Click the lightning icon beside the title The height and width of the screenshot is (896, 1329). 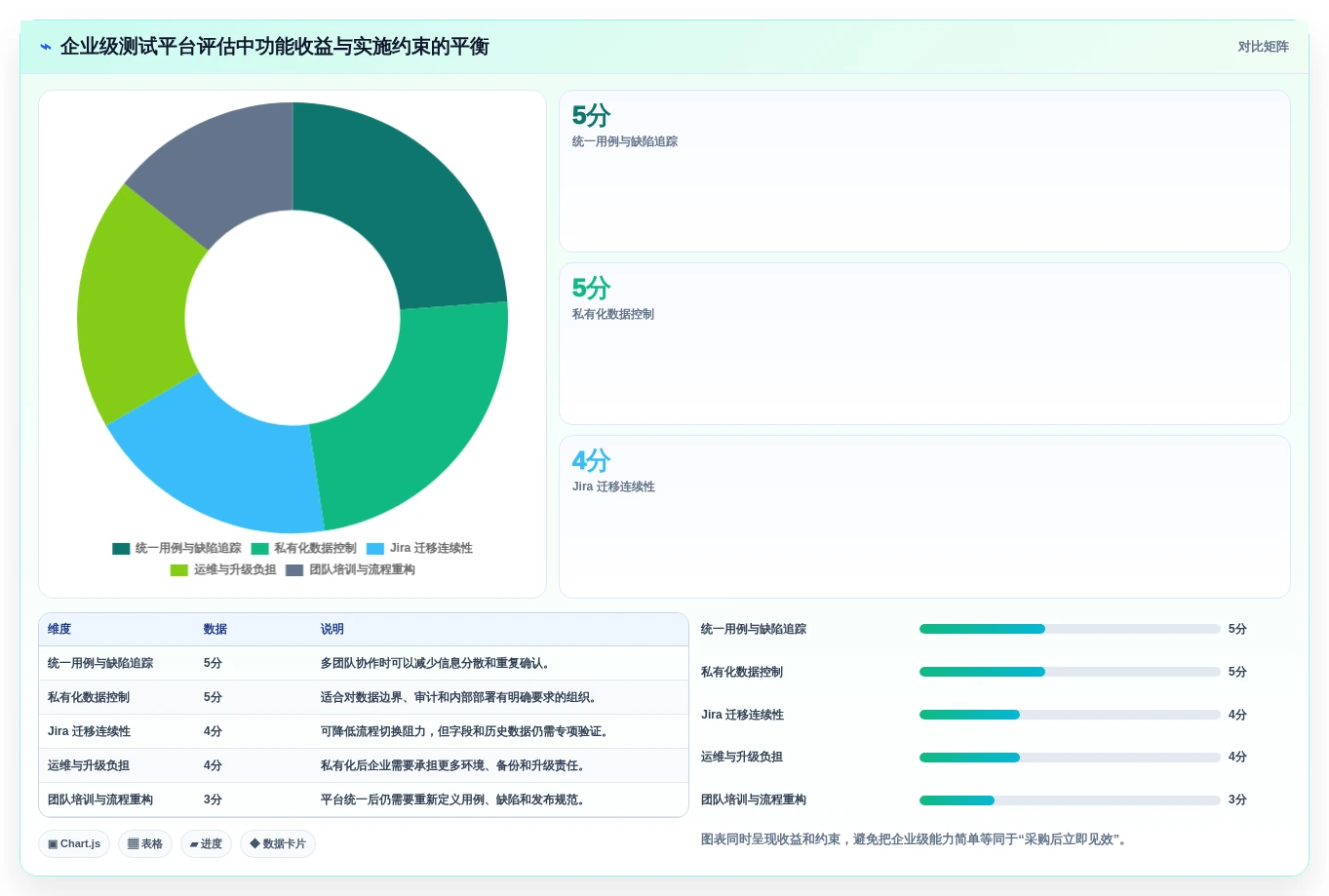[46, 47]
